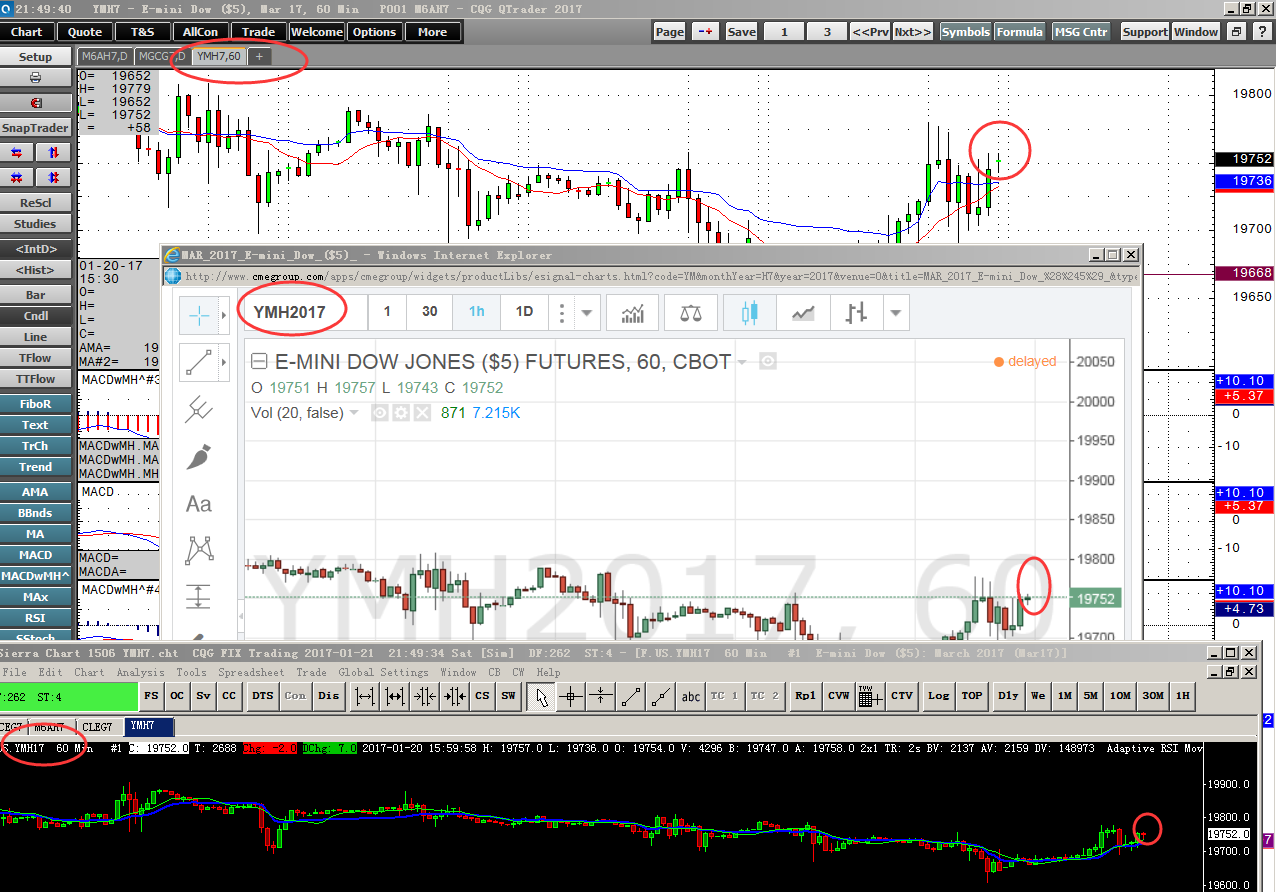Toggle the Cndl chart type in CQG sidebar
The width and height of the screenshot is (1276, 892).
point(36,316)
